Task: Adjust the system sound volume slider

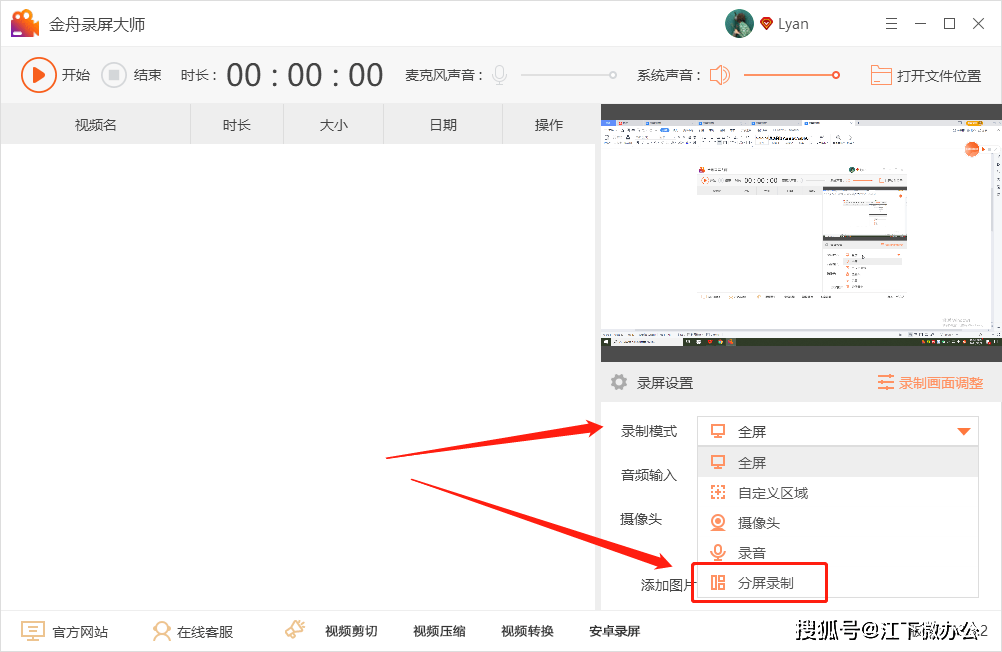Action: 790,75
